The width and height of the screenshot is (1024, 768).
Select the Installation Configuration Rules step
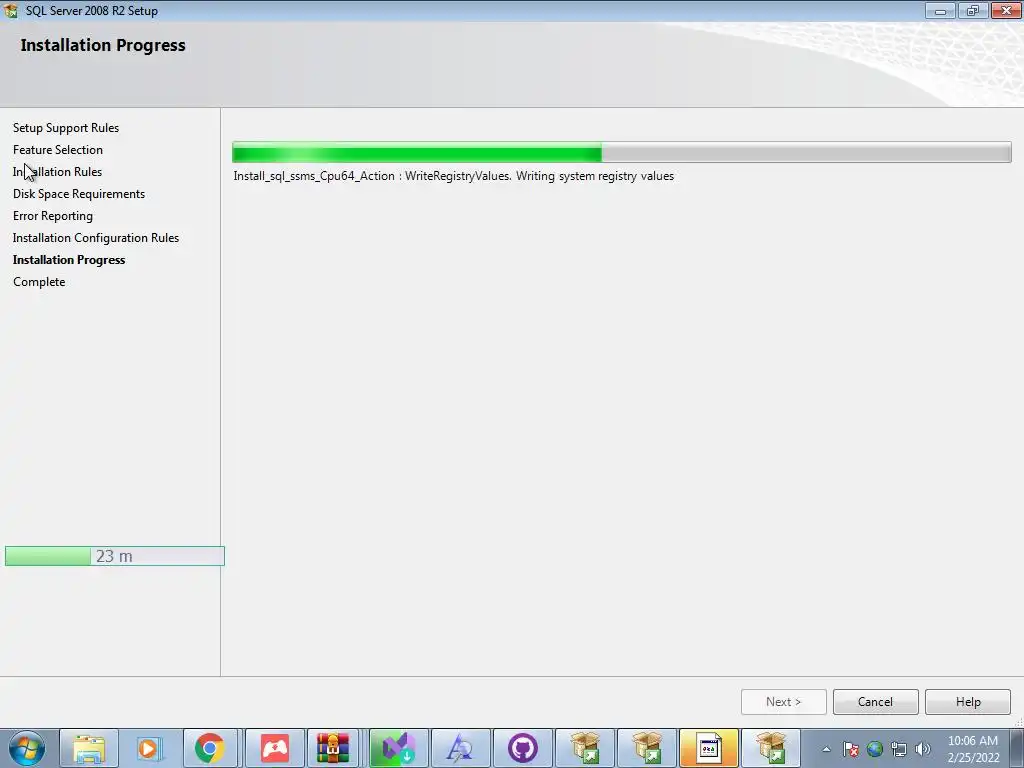(96, 238)
